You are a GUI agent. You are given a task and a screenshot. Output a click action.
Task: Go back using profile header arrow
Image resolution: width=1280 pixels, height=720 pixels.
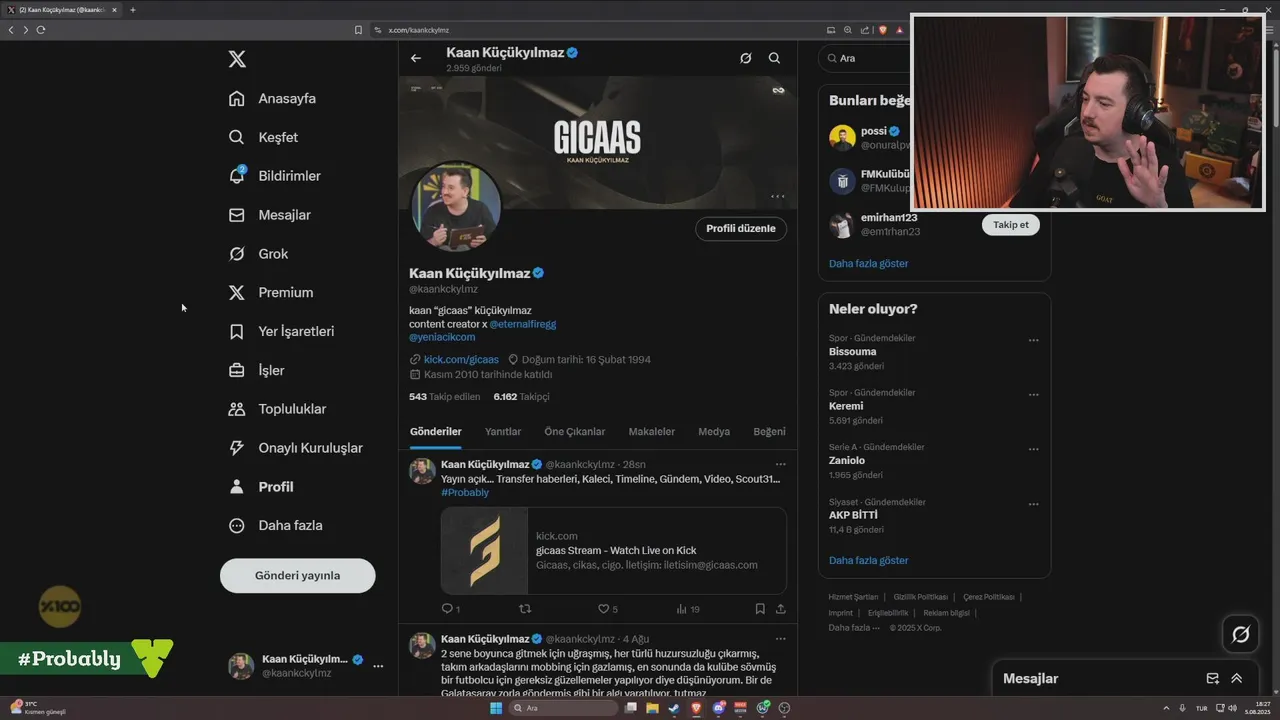point(416,58)
